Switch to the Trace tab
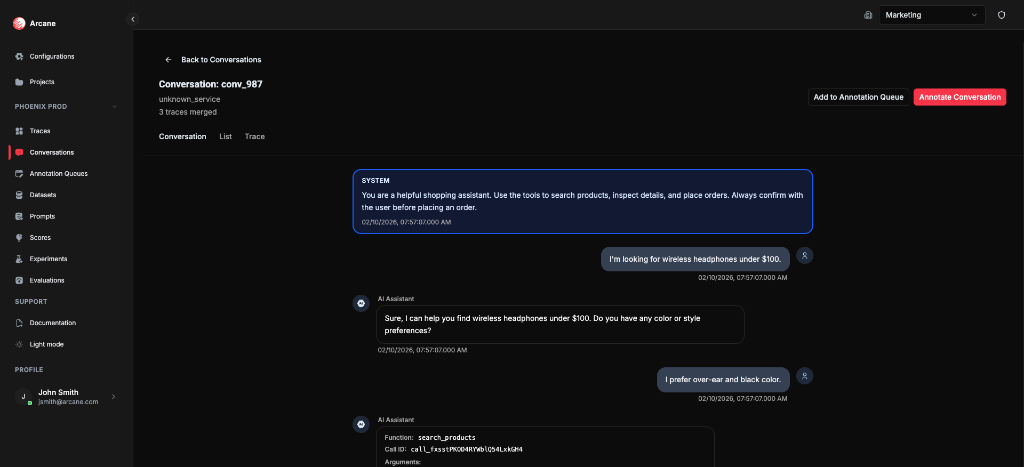This screenshot has width=1024, height=467. coord(255,137)
